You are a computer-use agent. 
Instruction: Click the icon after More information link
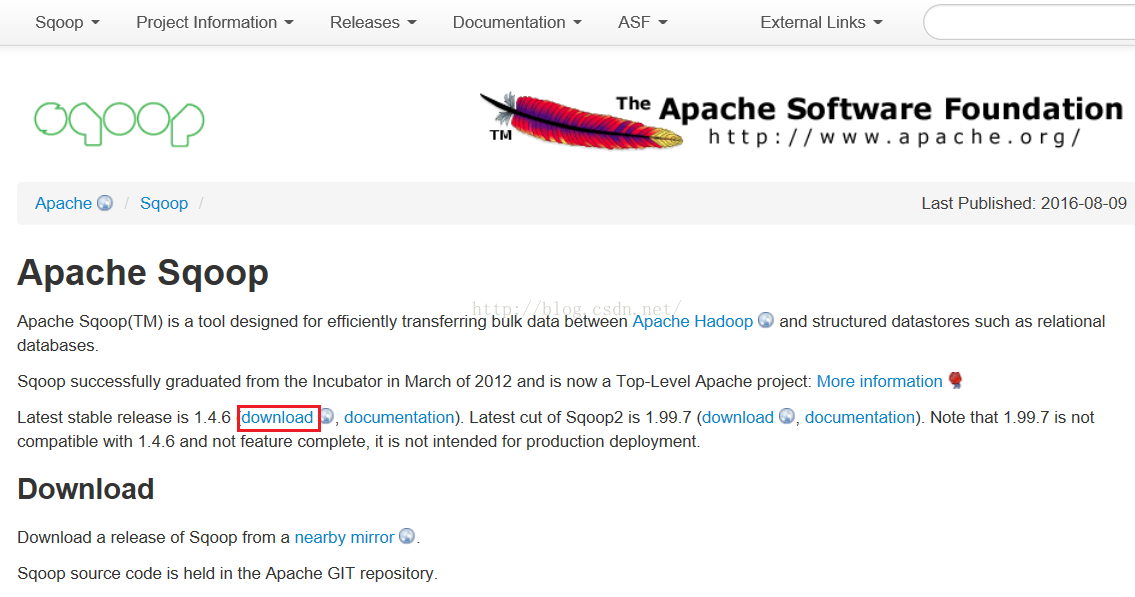954,381
